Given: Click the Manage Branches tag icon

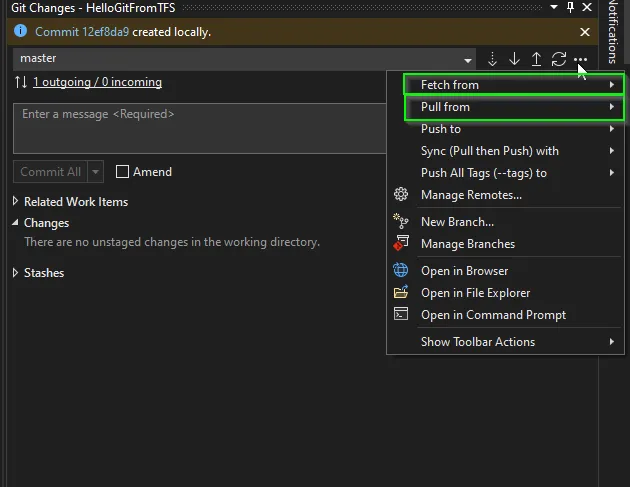Looking at the screenshot, I should pyautogui.click(x=401, y=244).
